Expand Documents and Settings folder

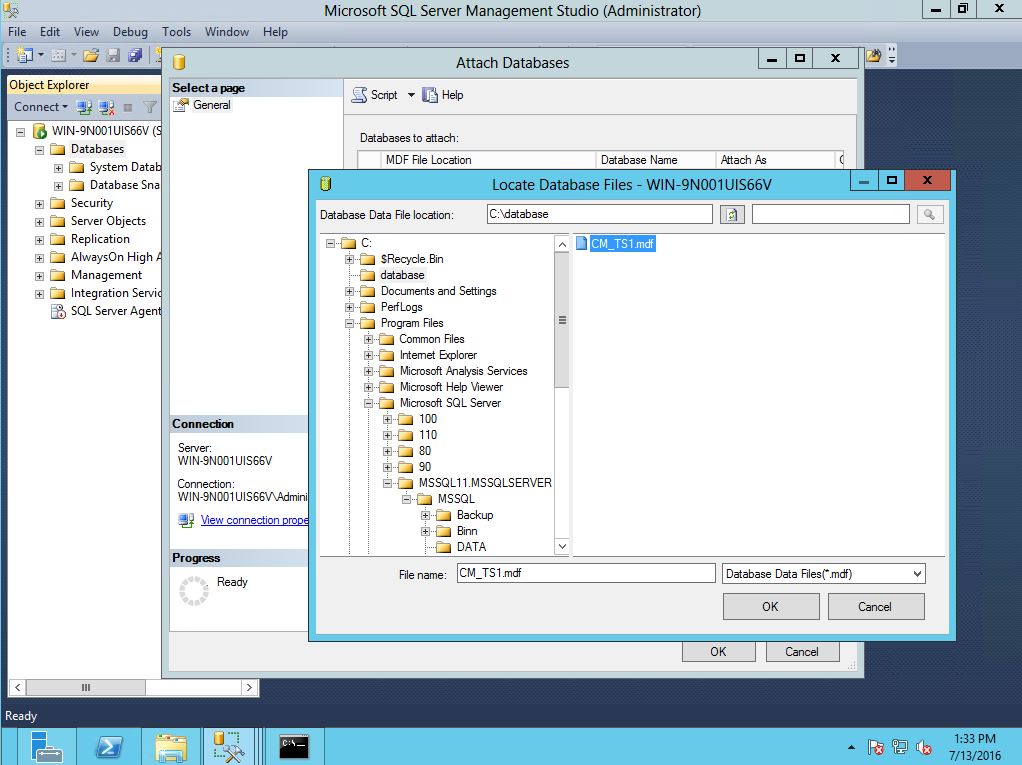coord(349,291)
